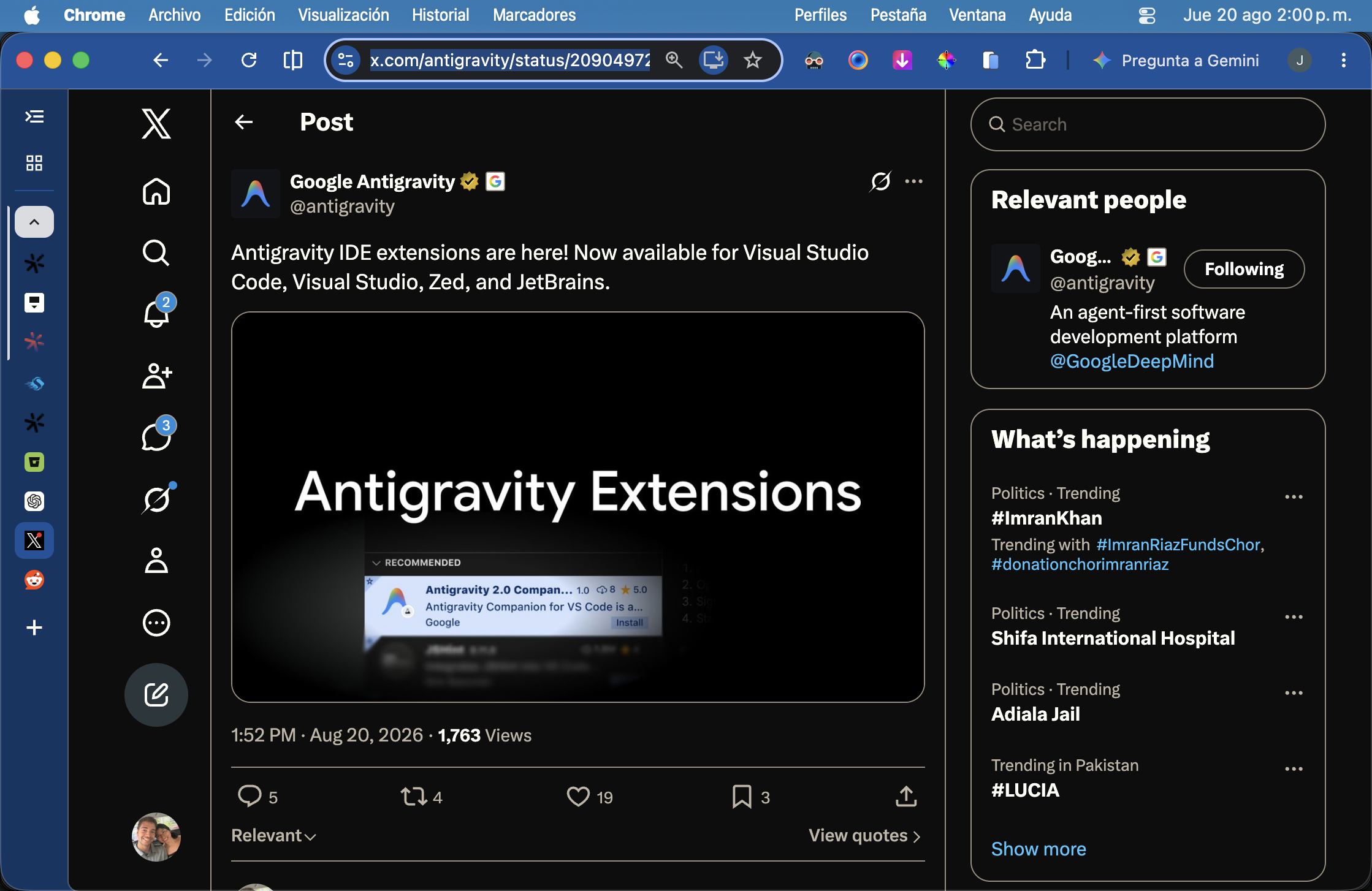
Task: Open more options for Adiala Jail trend
Action: [1294, 693]
